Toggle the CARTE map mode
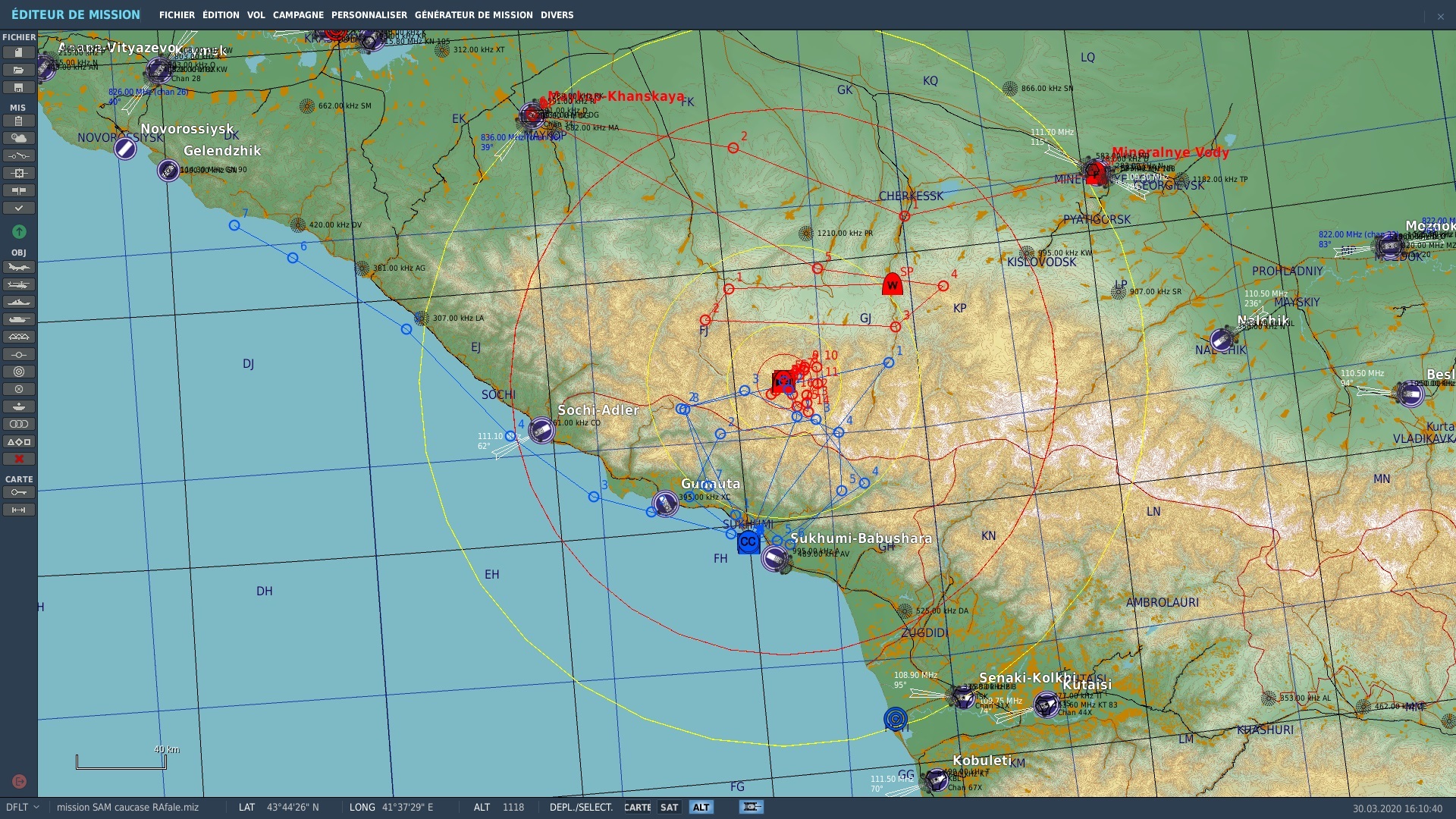This screenshot has width=1456, height=819. click(637, 807)
